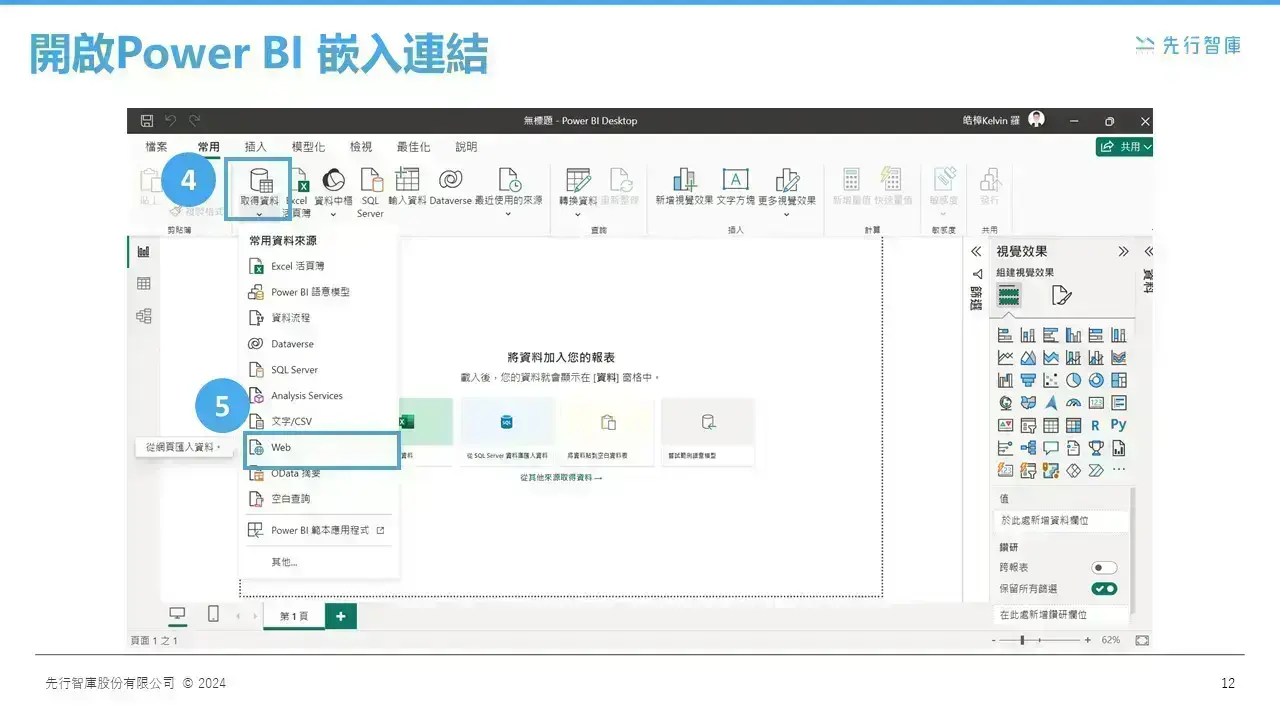This screenshot has height=720, width=1280.
Task: Click the 其他... option at menu bottom
Action: tap(284, 562)
